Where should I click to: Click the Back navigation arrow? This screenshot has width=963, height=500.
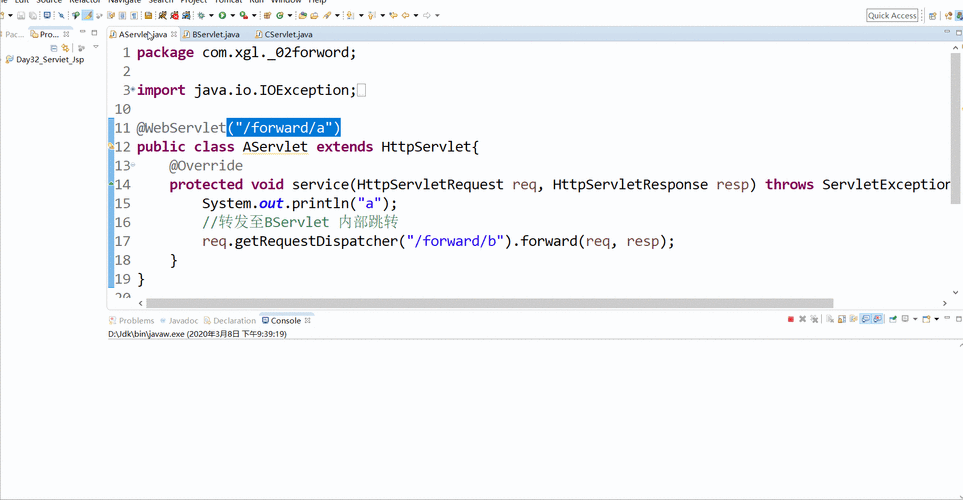[x=405, y=15]
